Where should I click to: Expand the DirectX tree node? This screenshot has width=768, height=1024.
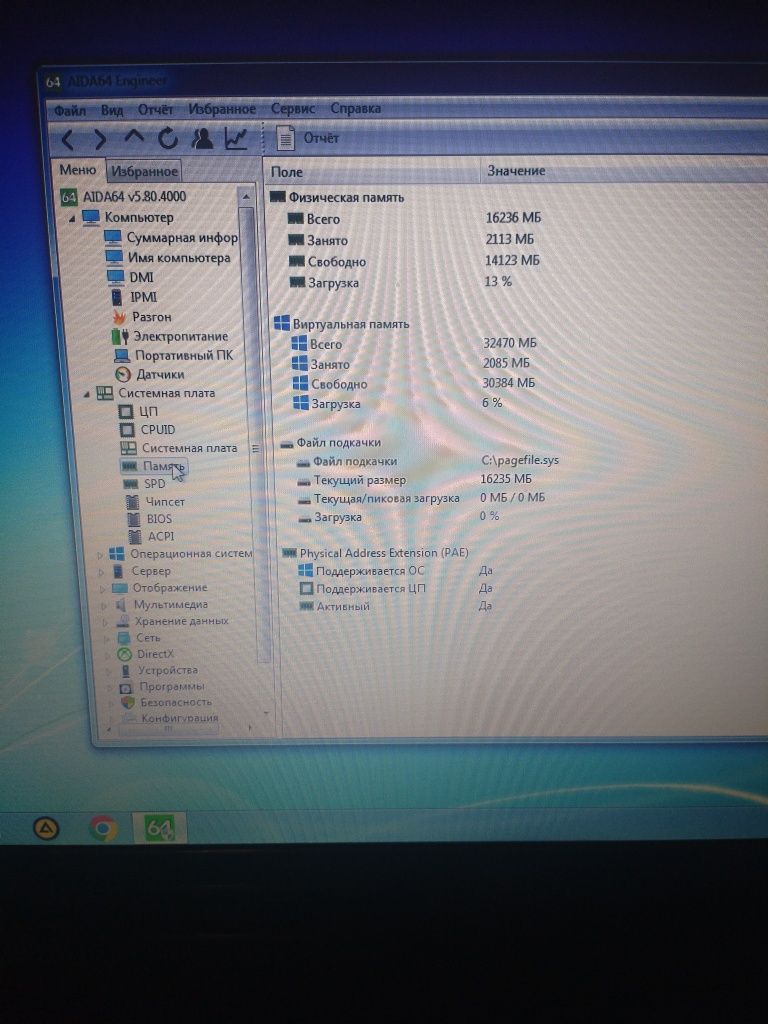108,655
